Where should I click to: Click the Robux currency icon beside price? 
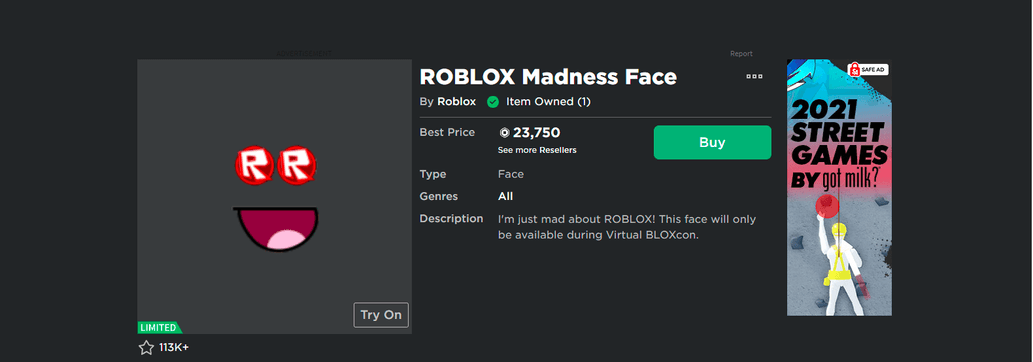(505, 133)
